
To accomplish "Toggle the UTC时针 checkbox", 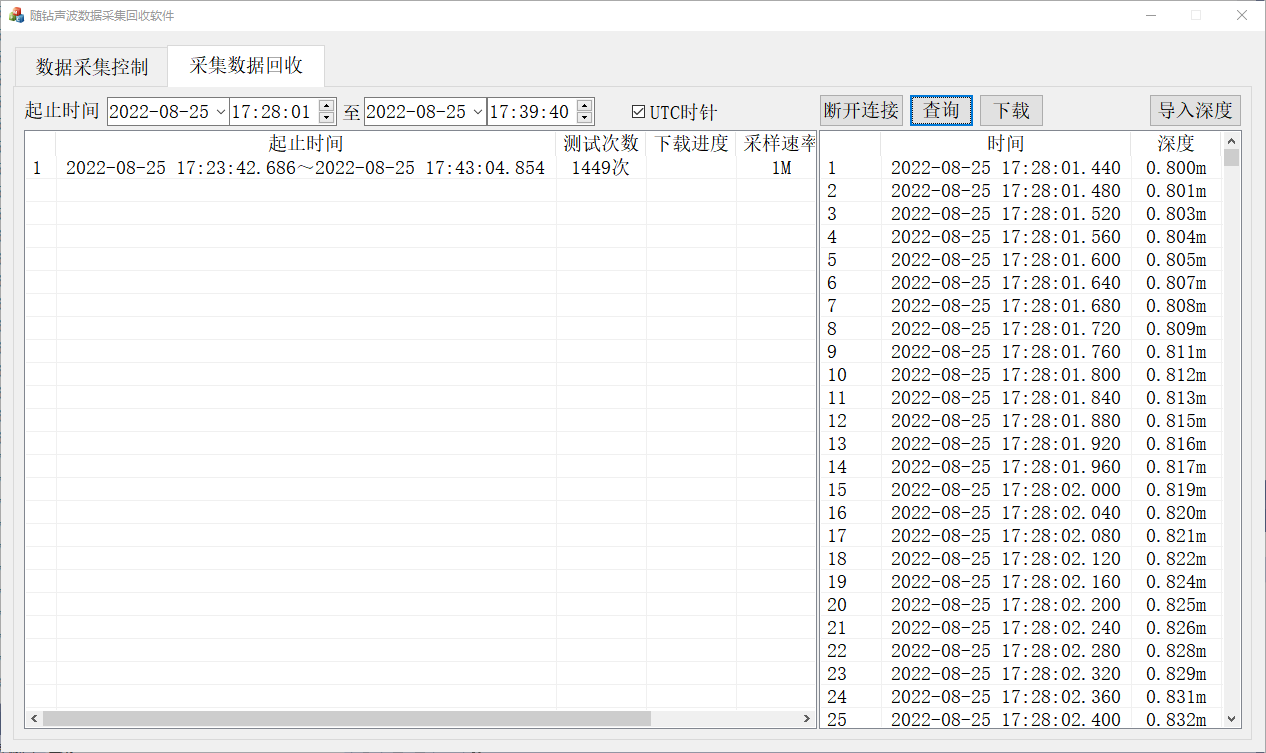I will 639,112.
